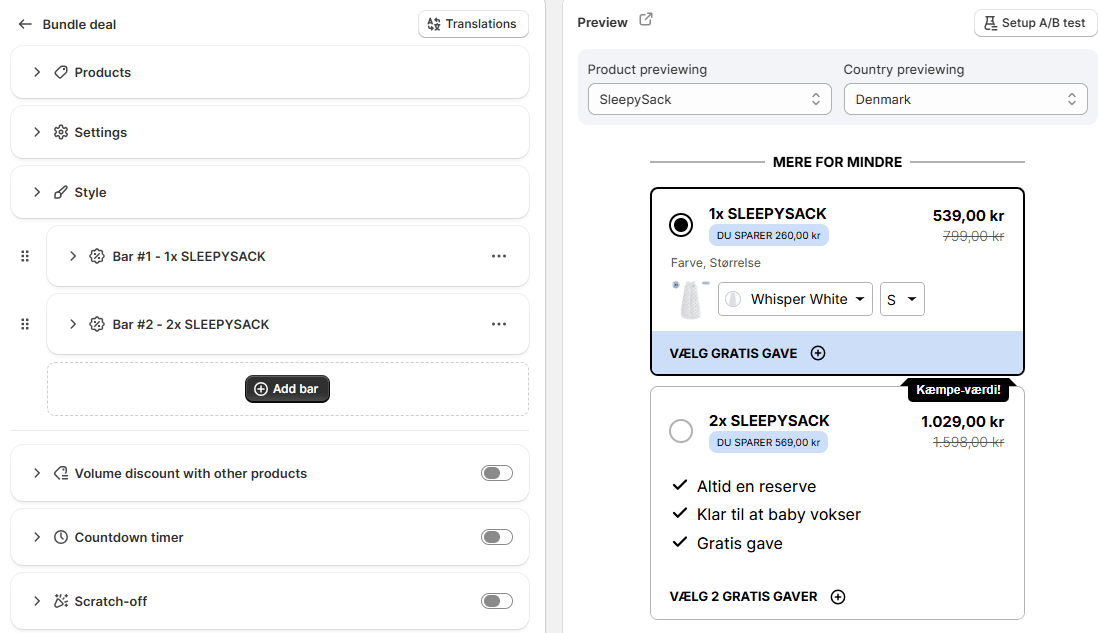
Task: Open the Whisper White color dropdown
Action: (x=796, y=299)
